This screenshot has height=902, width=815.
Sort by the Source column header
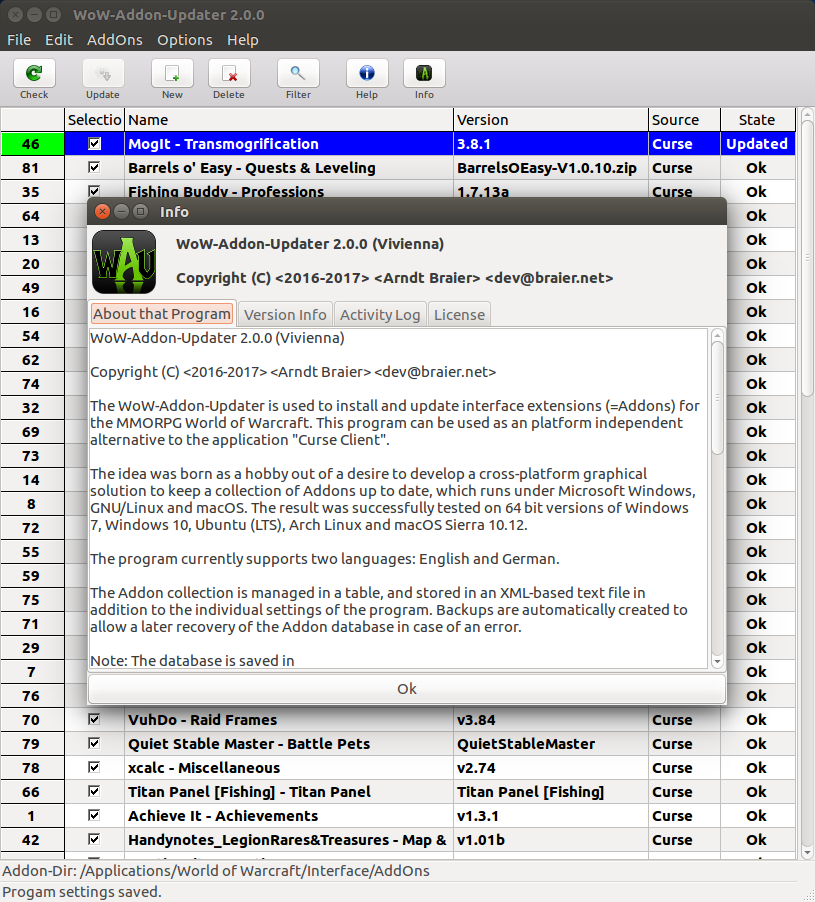click(684, 120)
